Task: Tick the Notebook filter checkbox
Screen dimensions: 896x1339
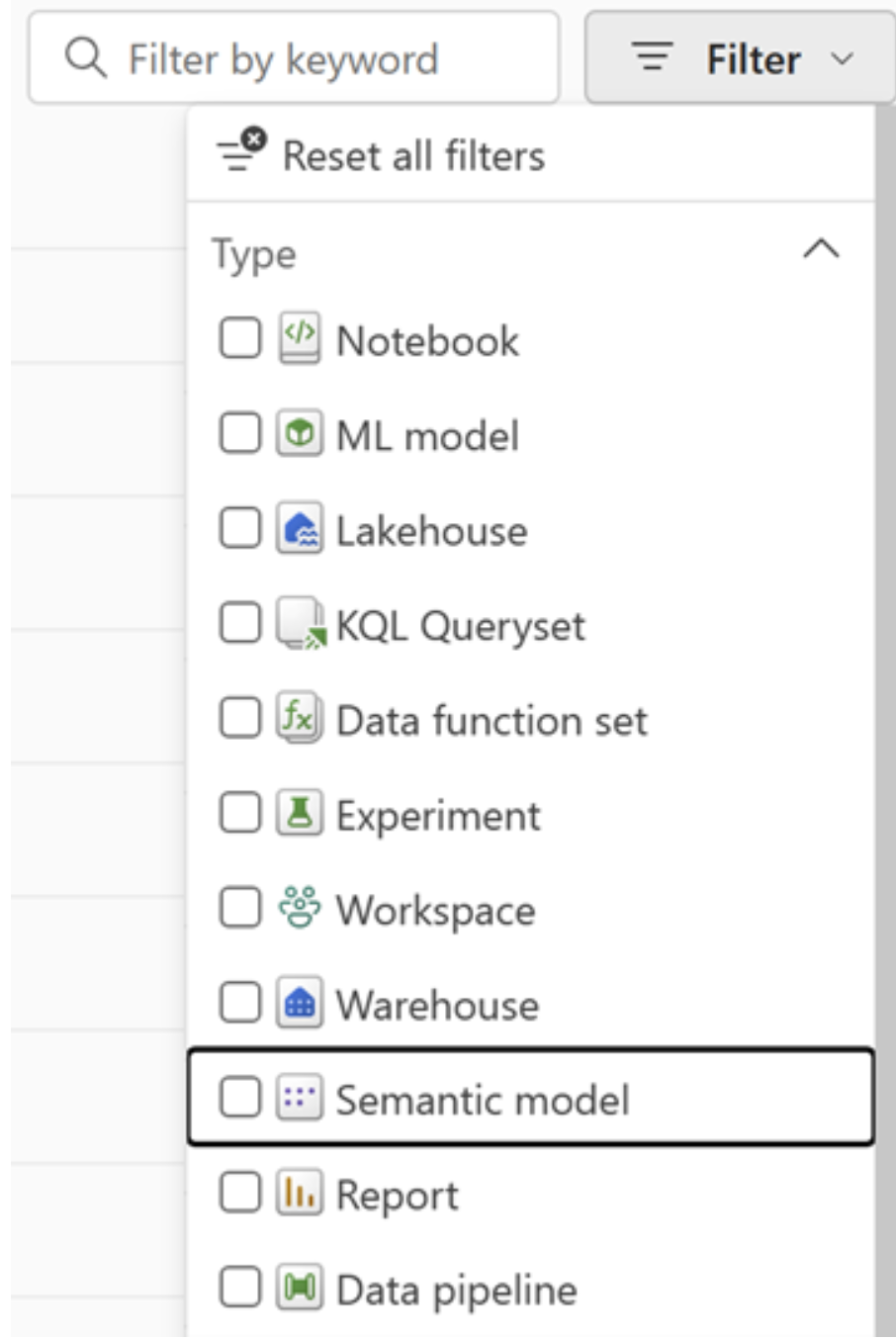Action: (x=239, y=339)
